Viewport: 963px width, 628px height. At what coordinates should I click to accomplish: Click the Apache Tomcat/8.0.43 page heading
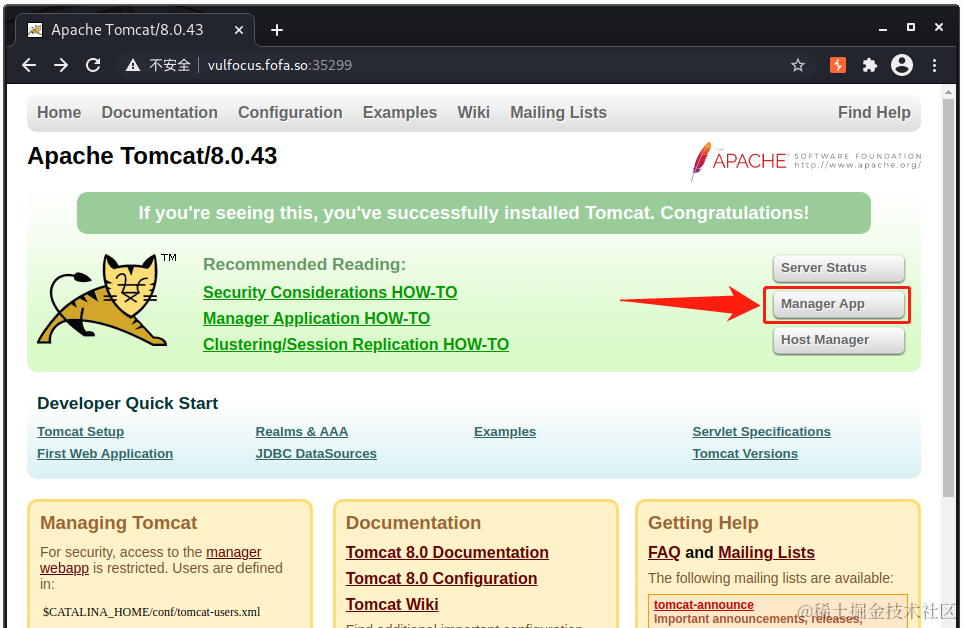click(152, 156)
